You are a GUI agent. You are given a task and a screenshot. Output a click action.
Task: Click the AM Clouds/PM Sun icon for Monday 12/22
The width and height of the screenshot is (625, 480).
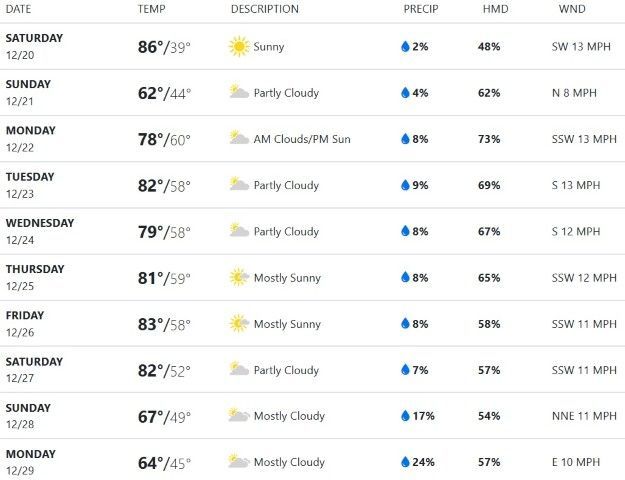(238, 139)
